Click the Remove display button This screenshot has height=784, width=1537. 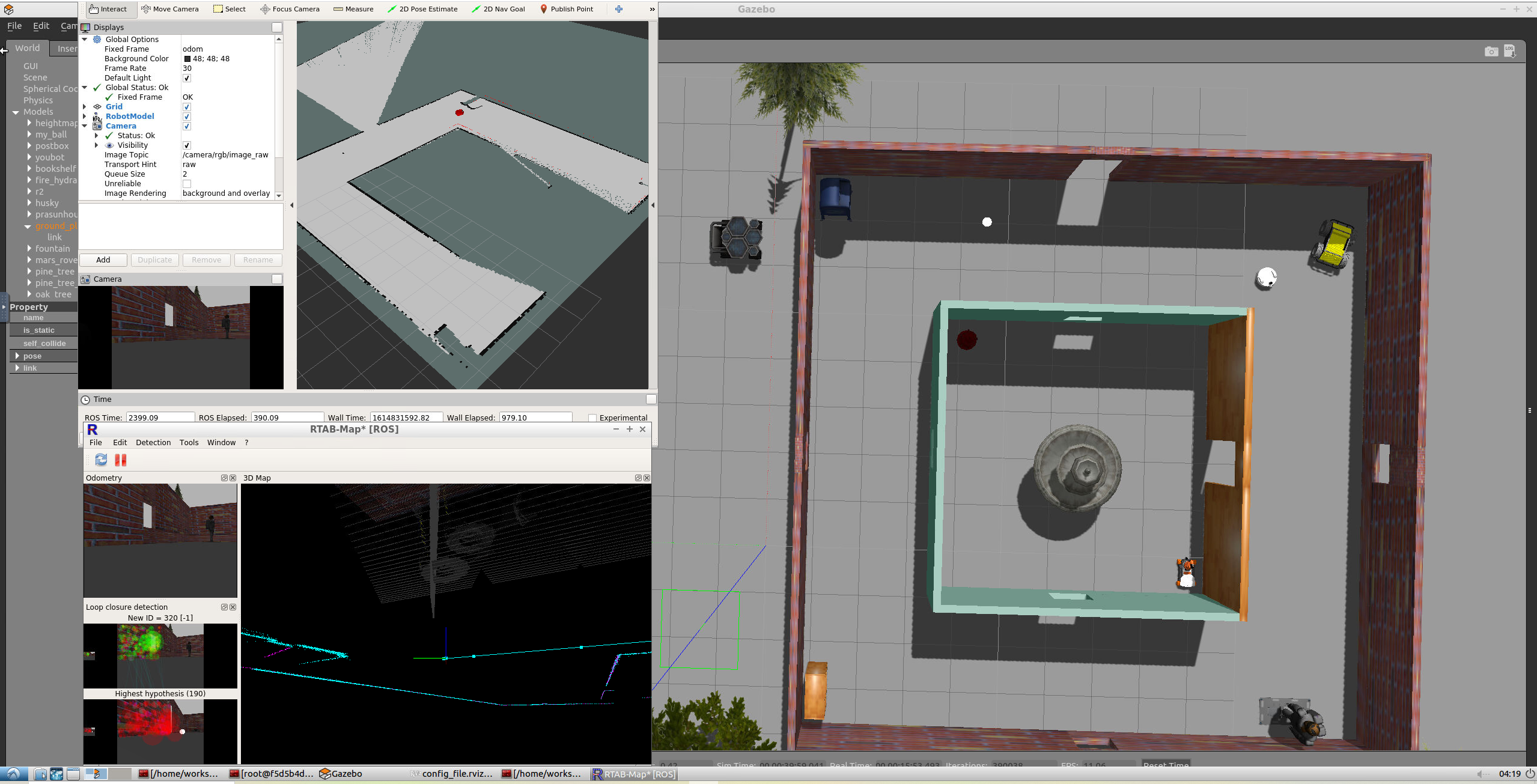[206, 260]
